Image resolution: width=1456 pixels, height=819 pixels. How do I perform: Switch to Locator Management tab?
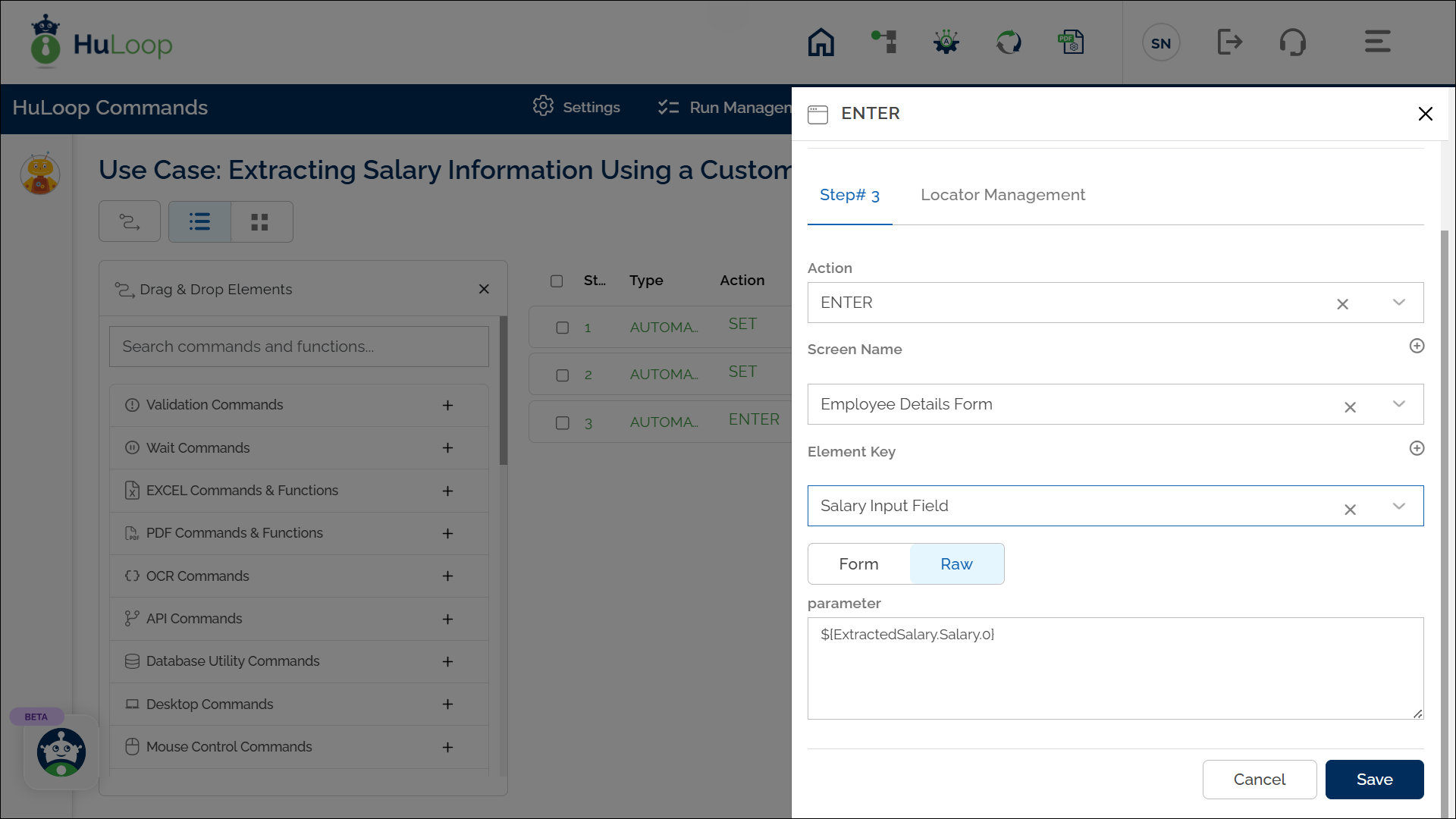(x=1003, y=195)
